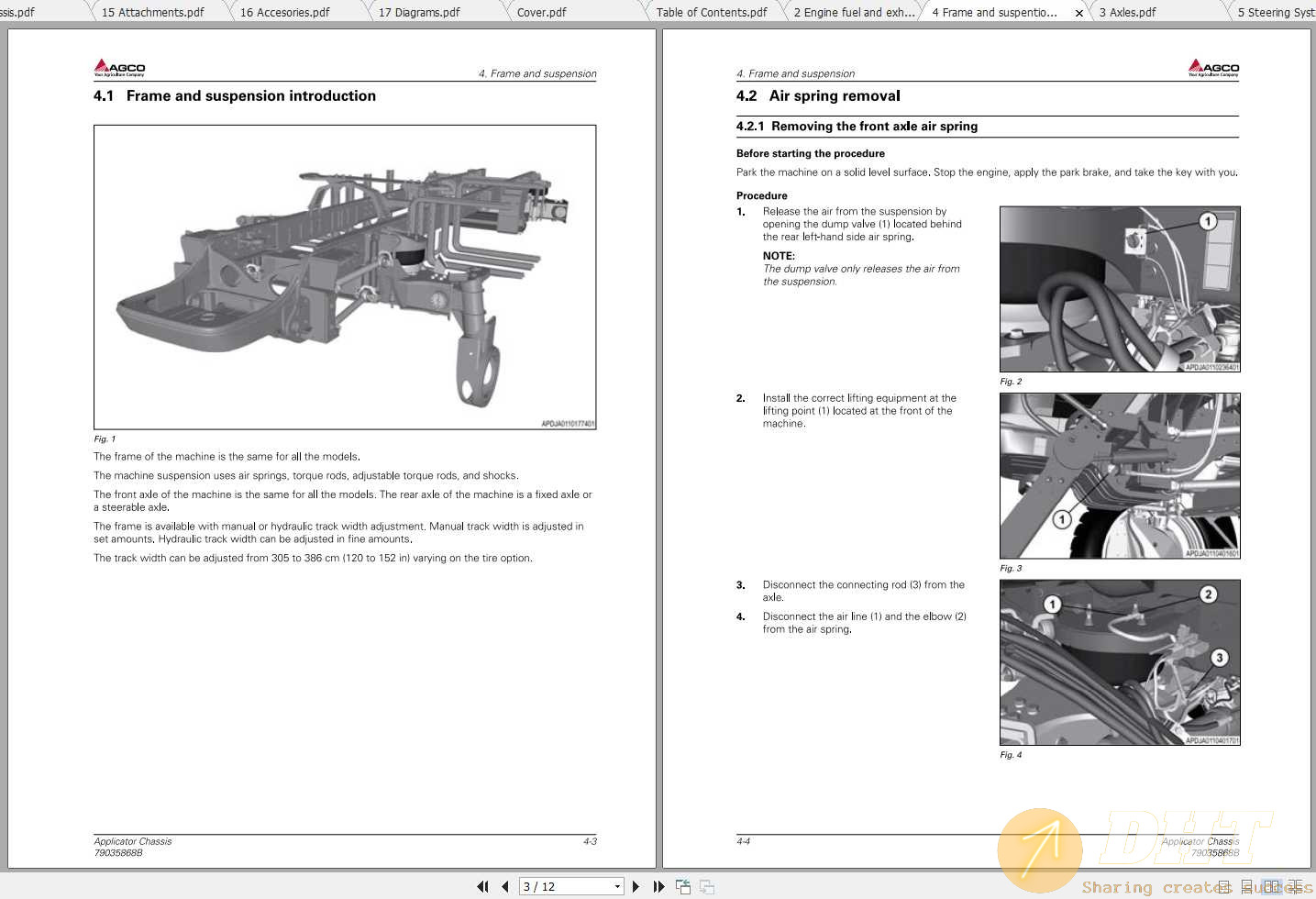Click the Fig. 1 frame chassis image

[345, 277]
